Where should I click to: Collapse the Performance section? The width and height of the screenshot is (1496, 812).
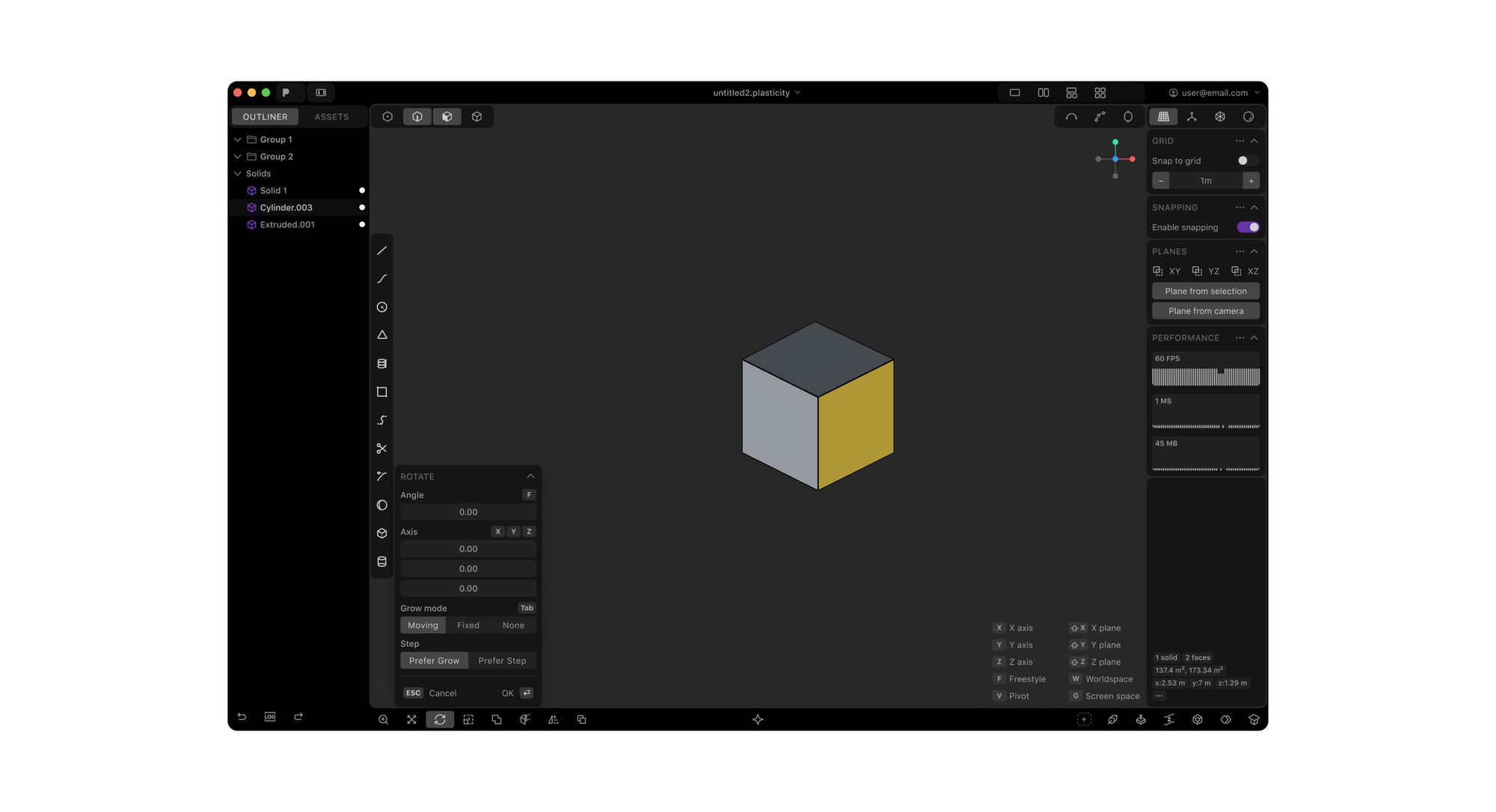1254,338
